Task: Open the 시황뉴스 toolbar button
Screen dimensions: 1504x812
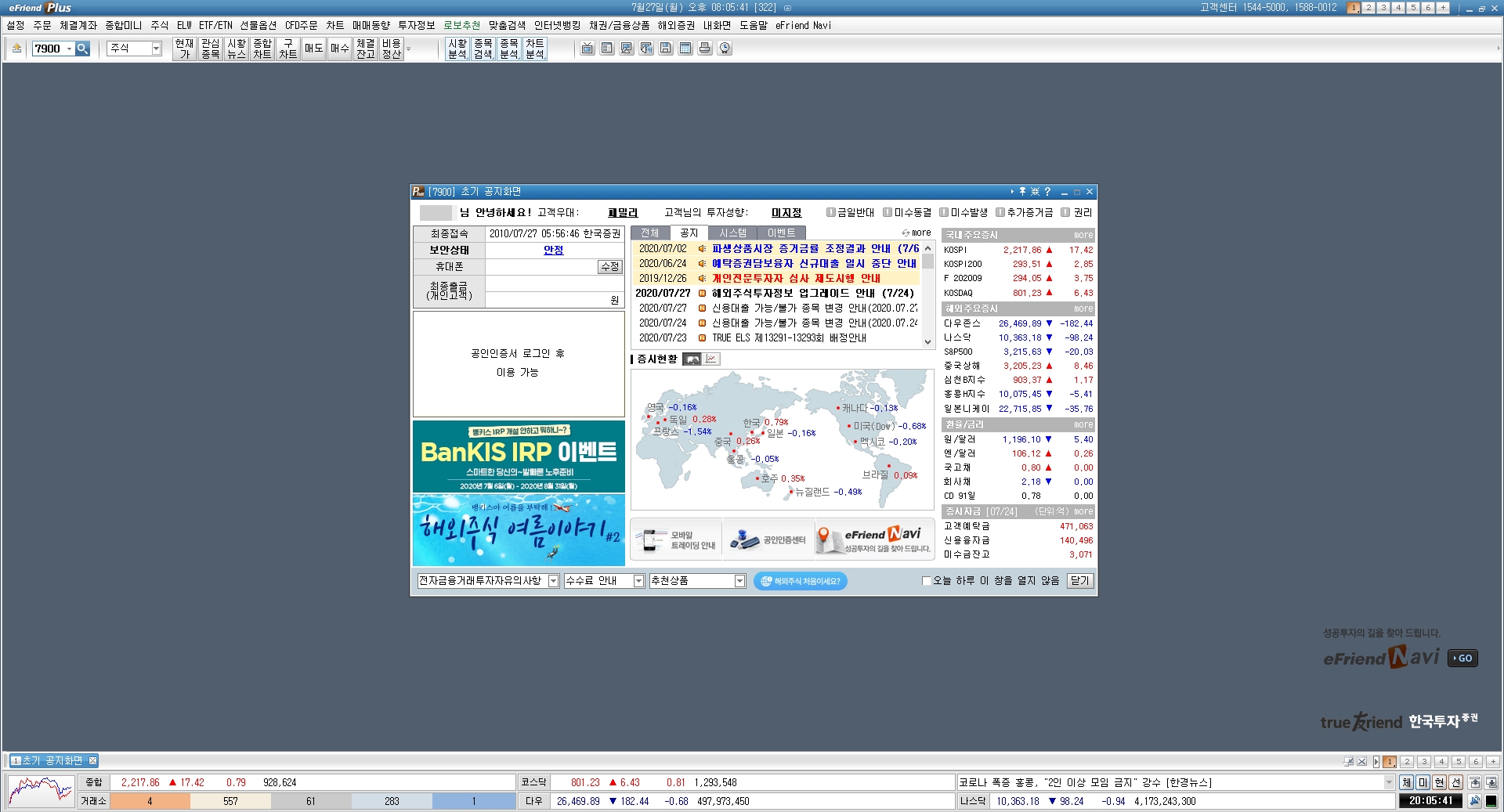Action: 236,49
